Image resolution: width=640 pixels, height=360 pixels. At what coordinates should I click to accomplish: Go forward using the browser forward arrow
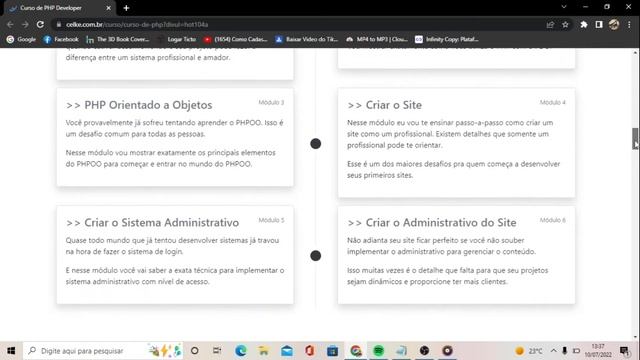tap(25, 24)
